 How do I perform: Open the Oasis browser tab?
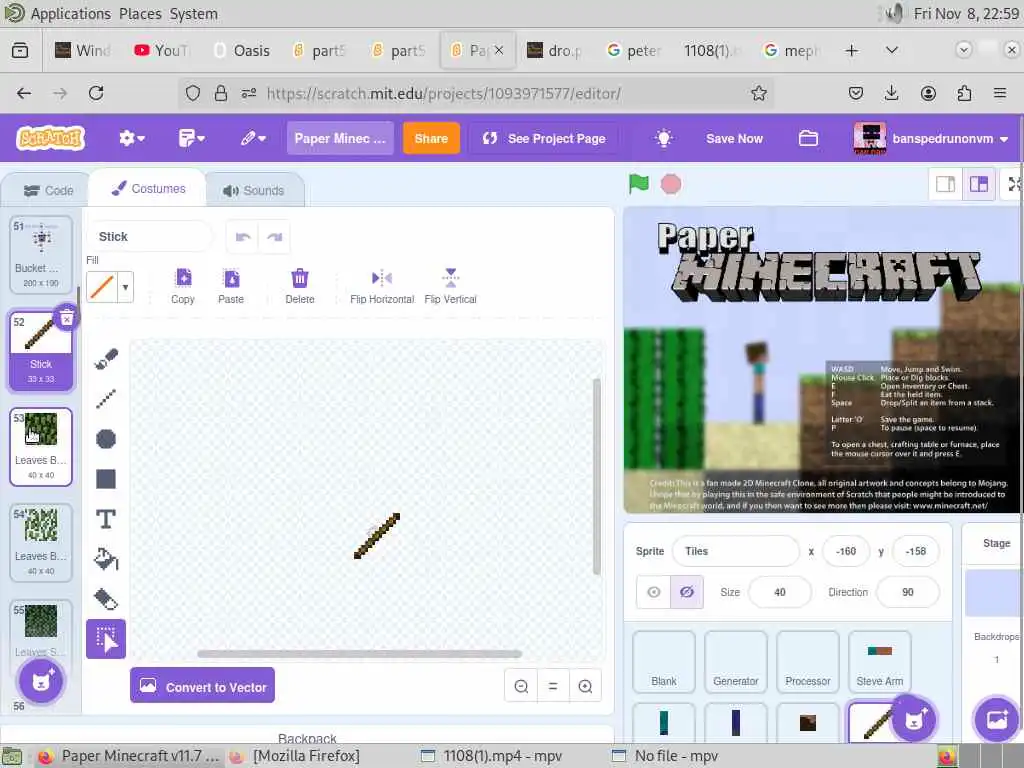243,50
